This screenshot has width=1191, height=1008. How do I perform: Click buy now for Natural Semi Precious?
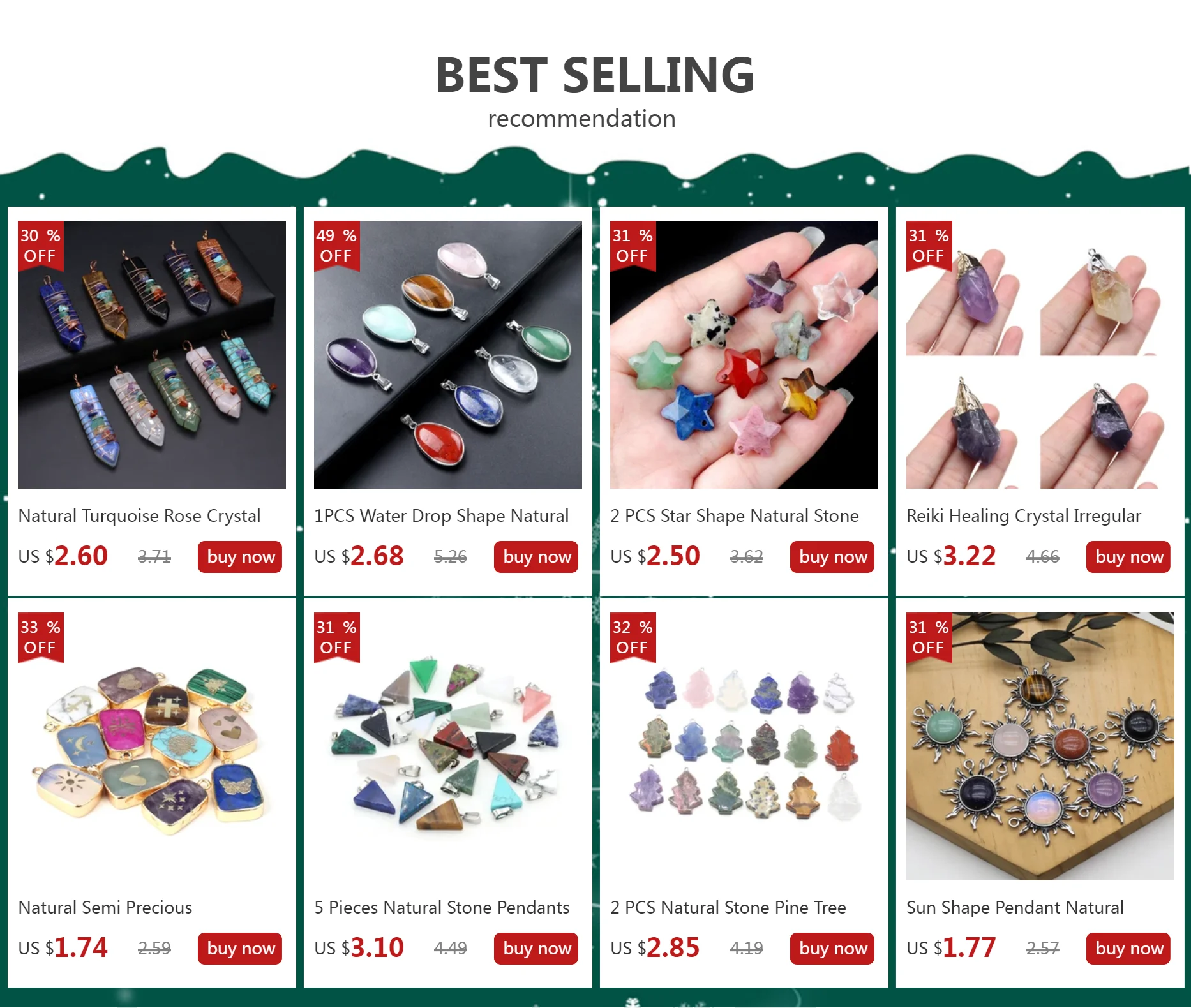coord(240,949)
